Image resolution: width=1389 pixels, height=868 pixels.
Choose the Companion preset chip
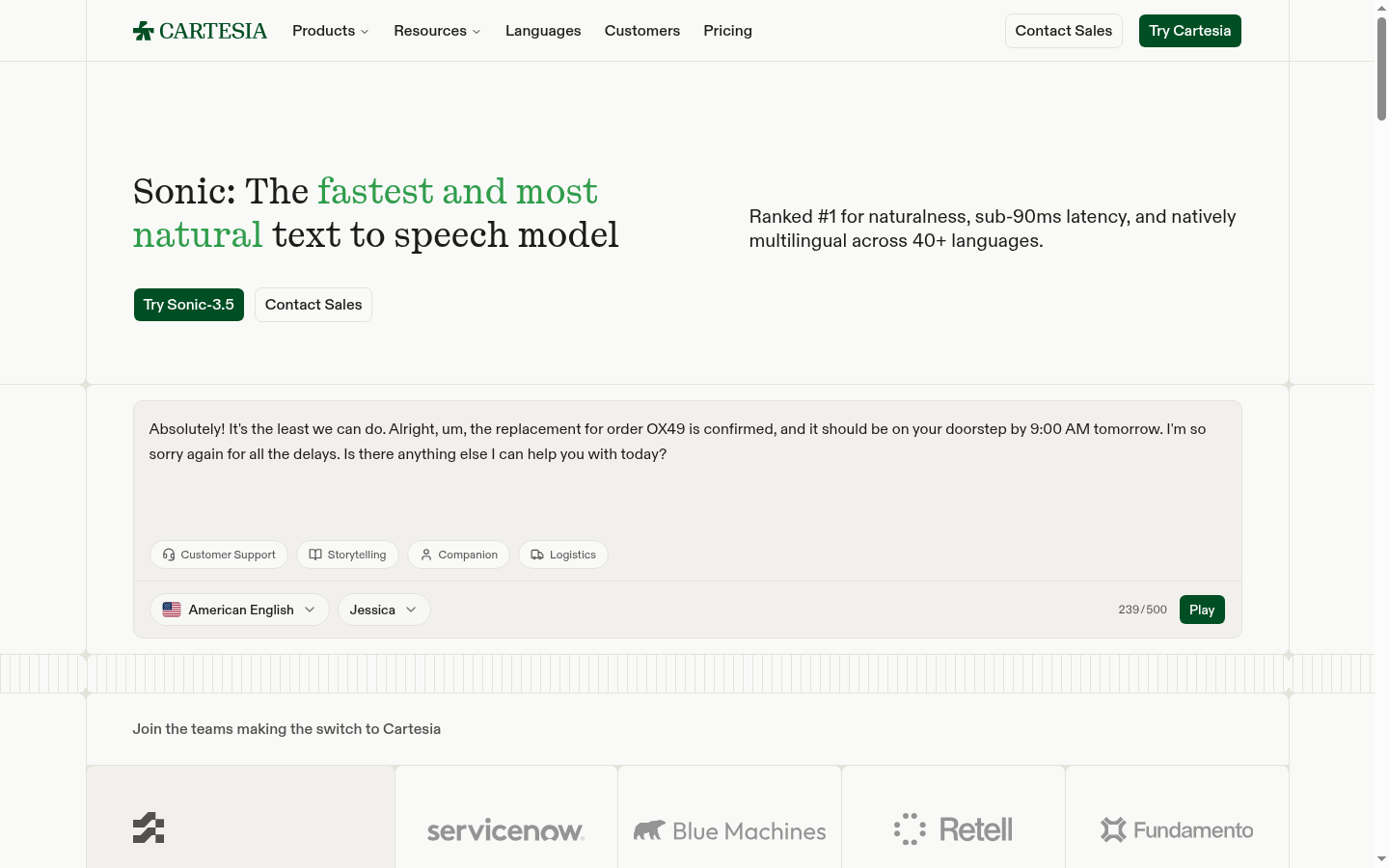coord(459,555)
